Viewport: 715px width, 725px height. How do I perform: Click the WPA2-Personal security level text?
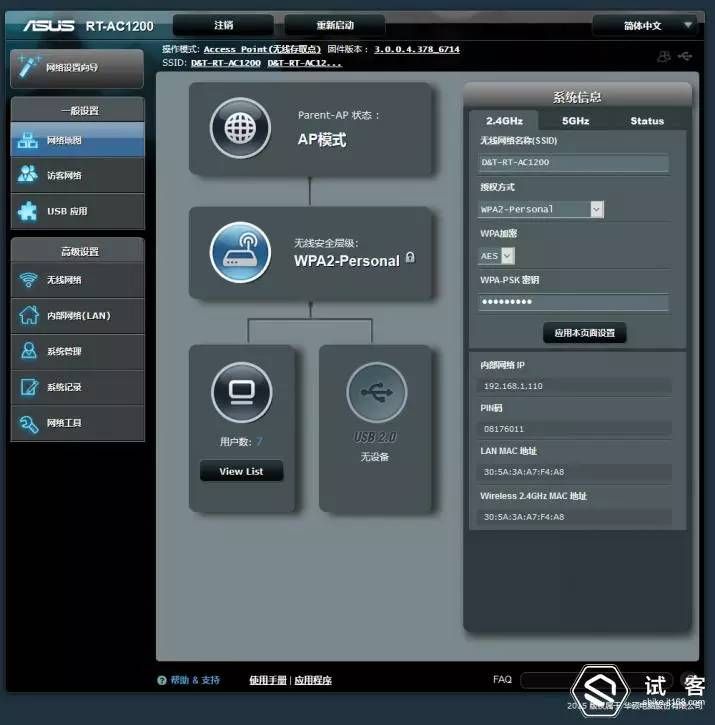(347, 261)
